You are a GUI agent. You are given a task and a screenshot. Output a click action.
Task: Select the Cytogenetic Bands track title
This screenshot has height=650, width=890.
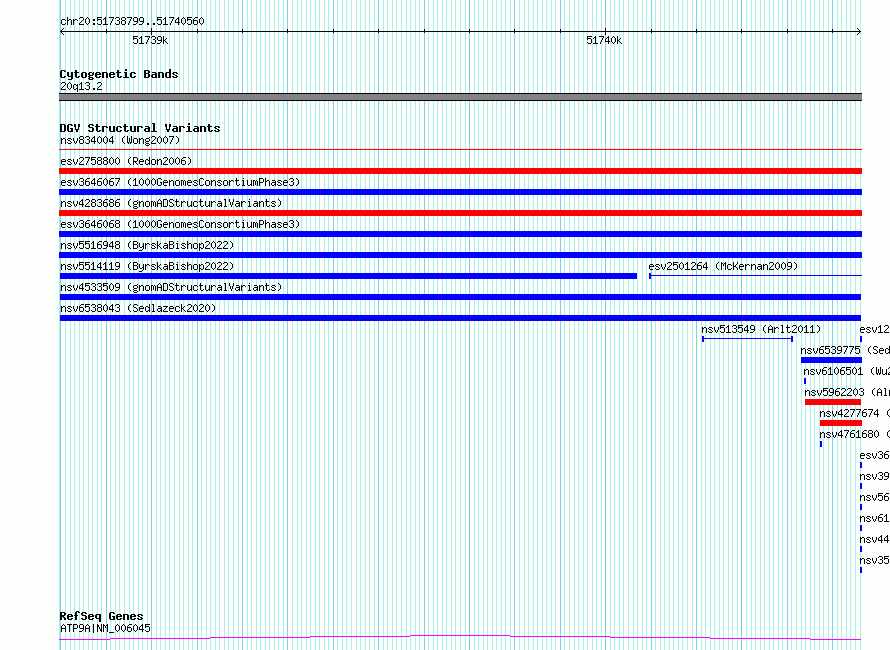pyautogui.click(x=119, y=74)
